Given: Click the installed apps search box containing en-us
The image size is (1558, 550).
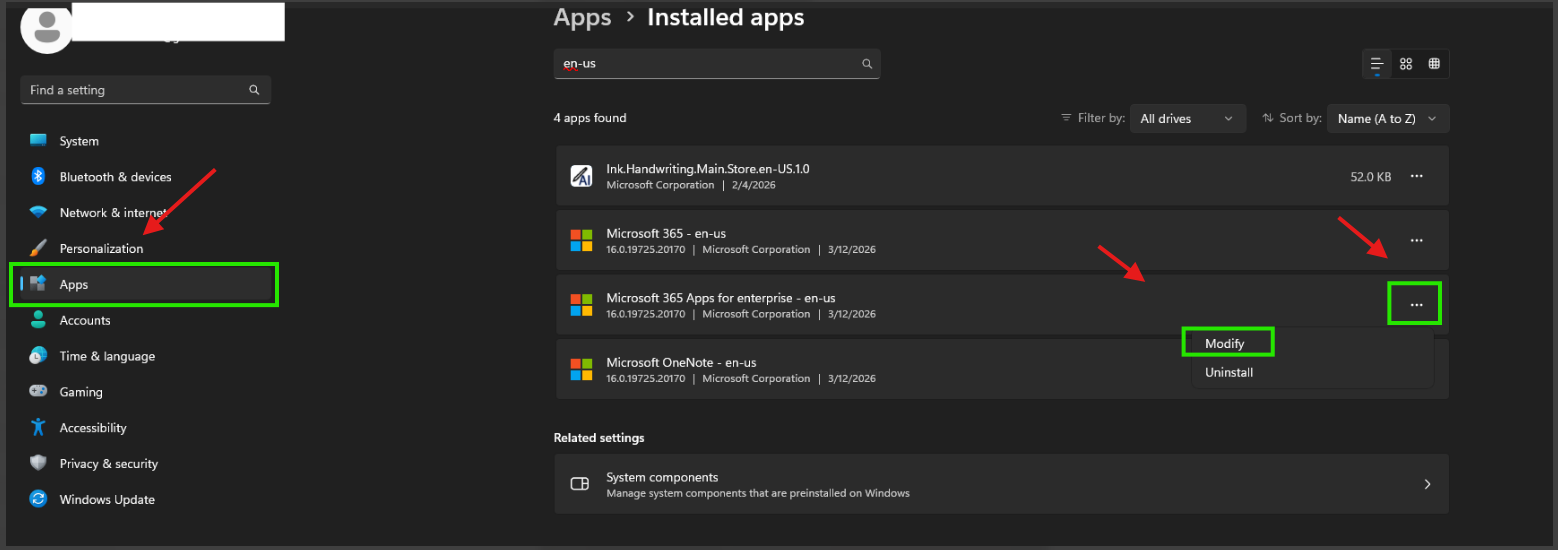Looking at the screenshot, I should tap(705, 64).
